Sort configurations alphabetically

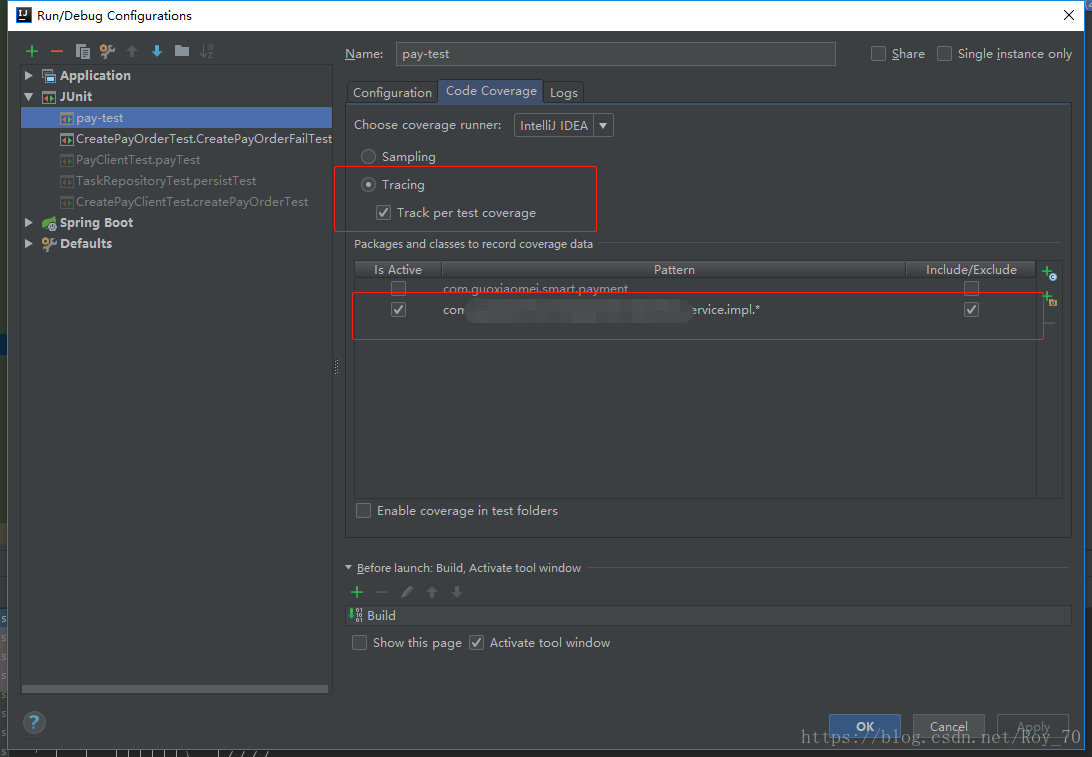click(x=207, y=51)
